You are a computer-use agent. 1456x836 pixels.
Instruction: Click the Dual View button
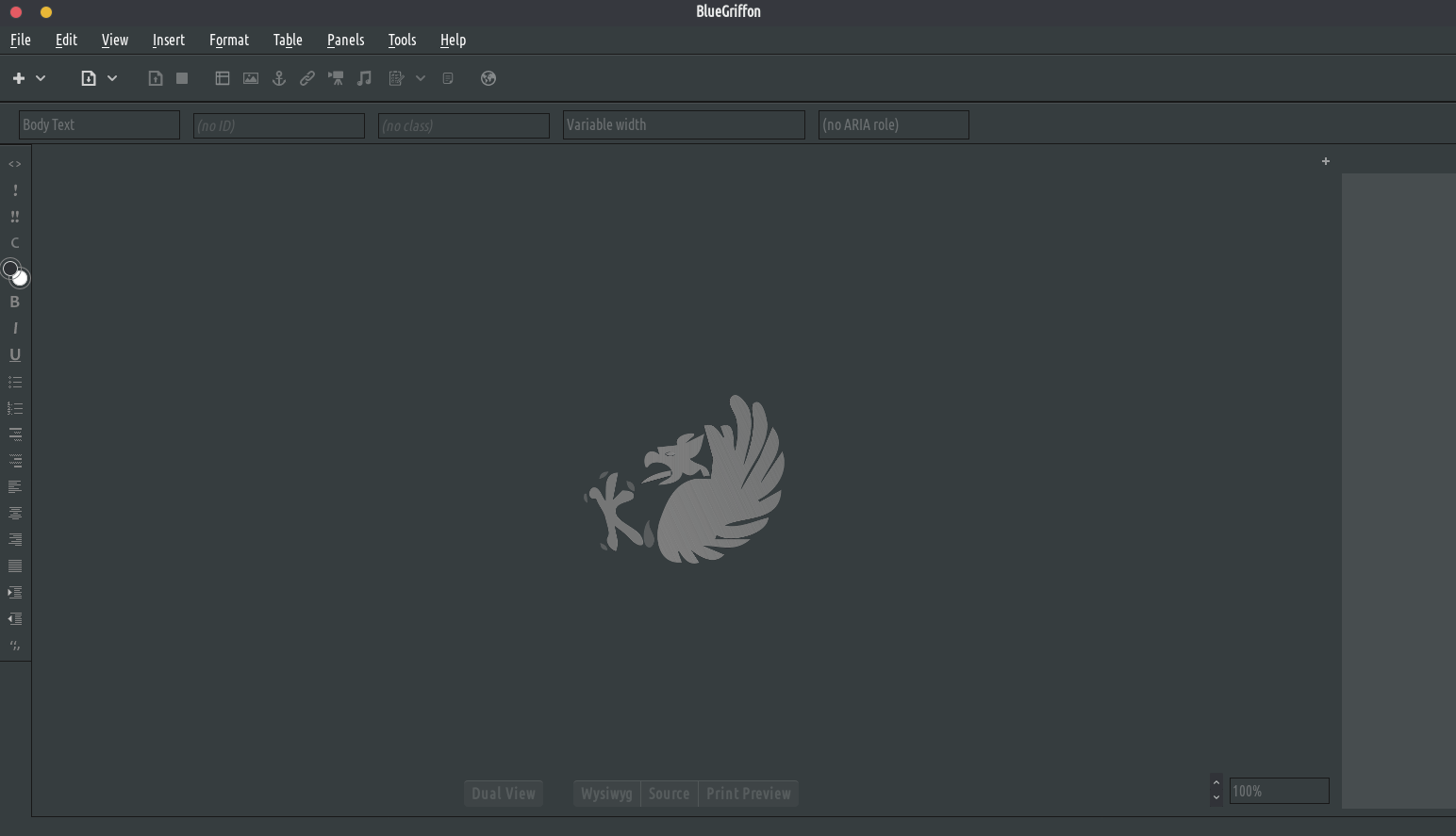[504, 794]
